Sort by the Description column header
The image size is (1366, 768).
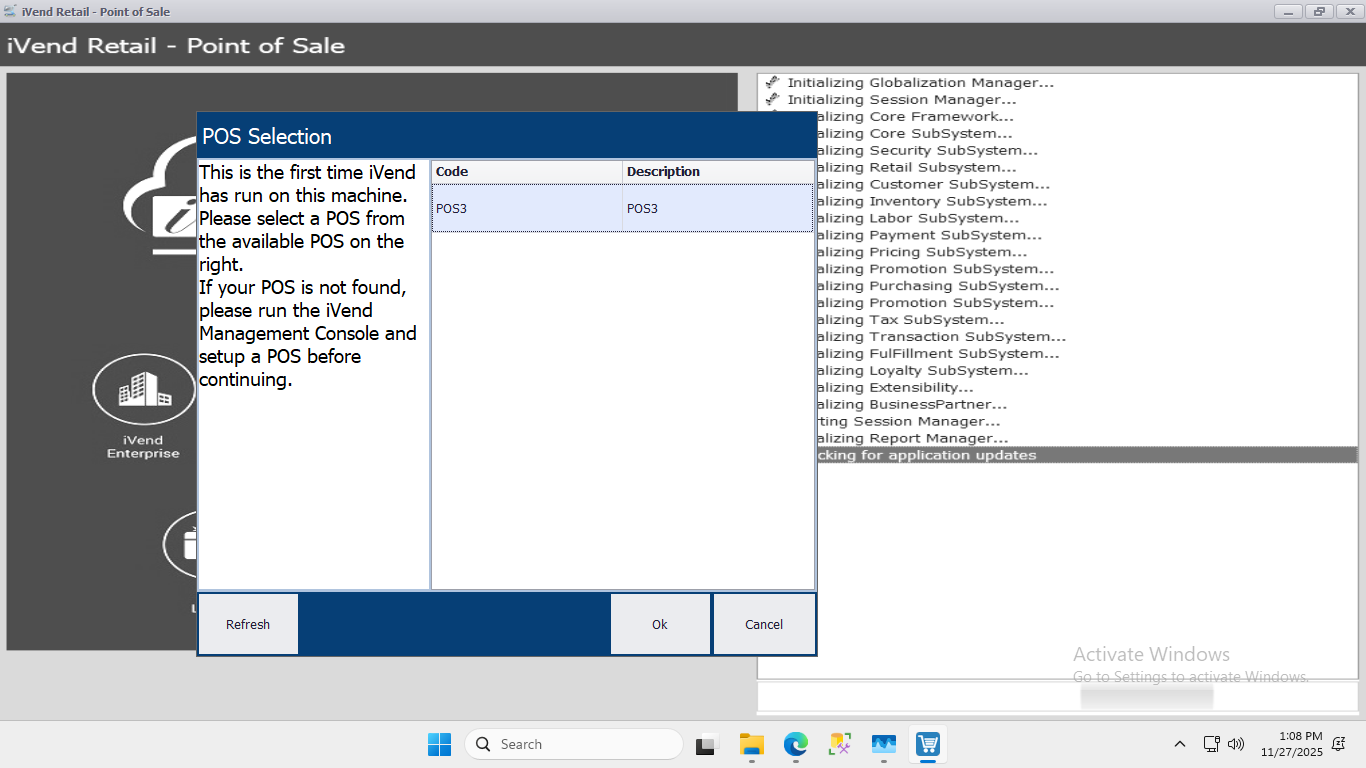pyautogui.click(x=717, y=172)
